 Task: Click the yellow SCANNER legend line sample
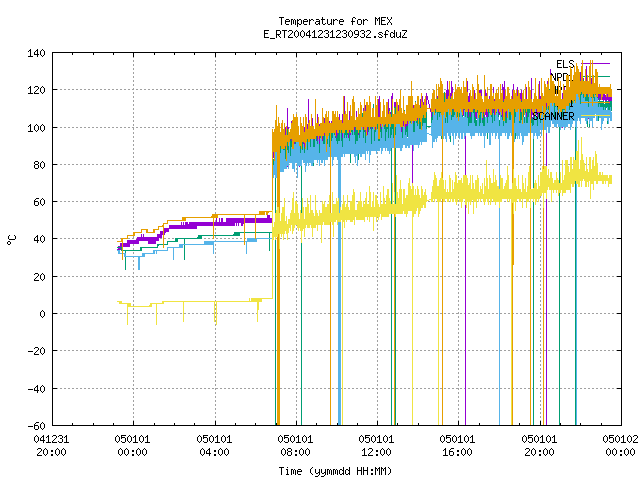[x=596, y=116]
